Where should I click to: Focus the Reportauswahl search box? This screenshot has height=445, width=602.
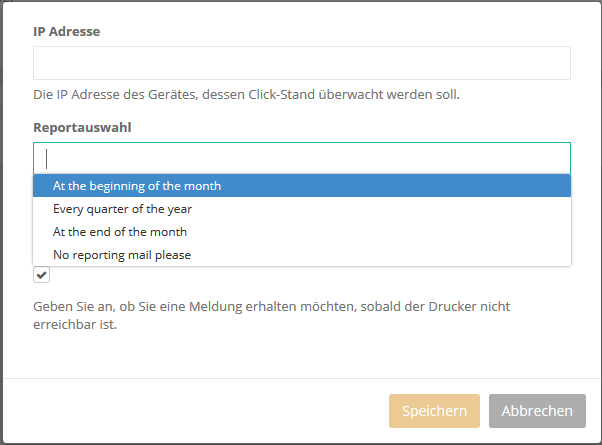tap(301, 158)
